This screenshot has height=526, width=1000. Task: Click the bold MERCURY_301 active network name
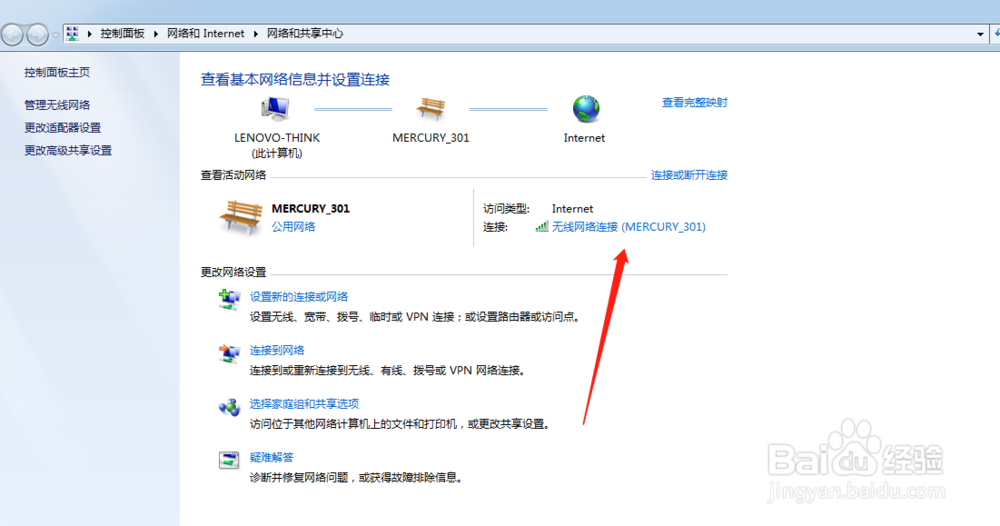pyautogui.click(x=311, y=208)
